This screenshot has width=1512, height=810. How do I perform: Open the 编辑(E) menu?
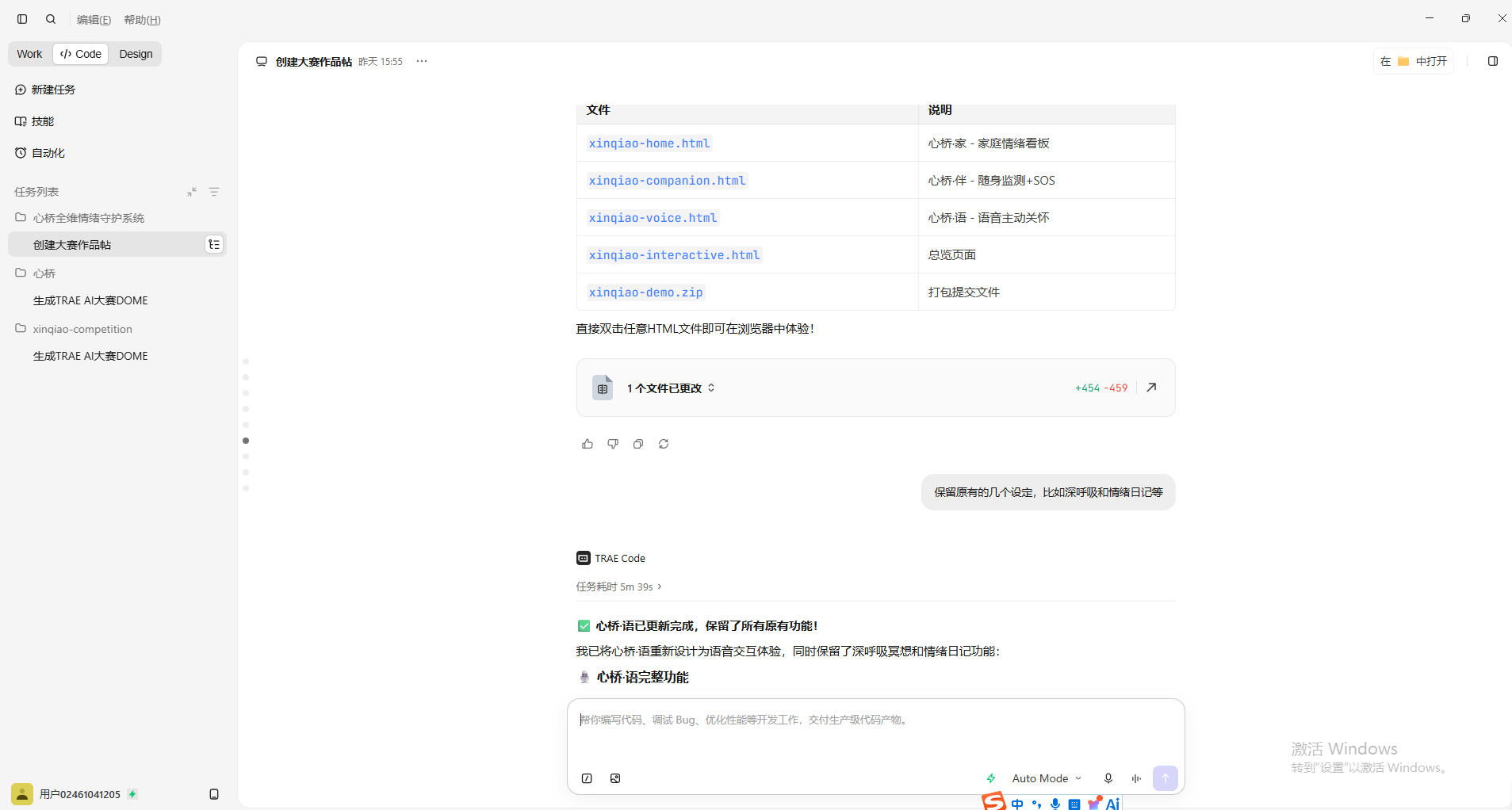coord(94,20)
